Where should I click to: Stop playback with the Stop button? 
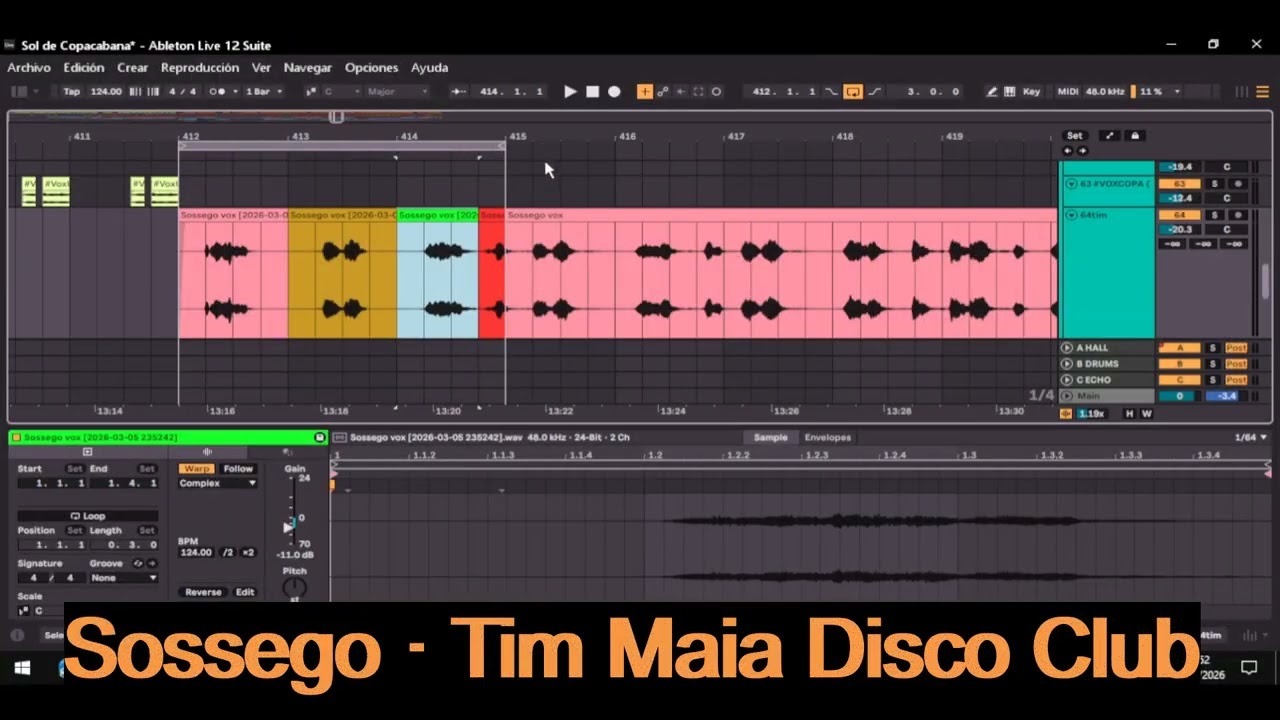592,91
